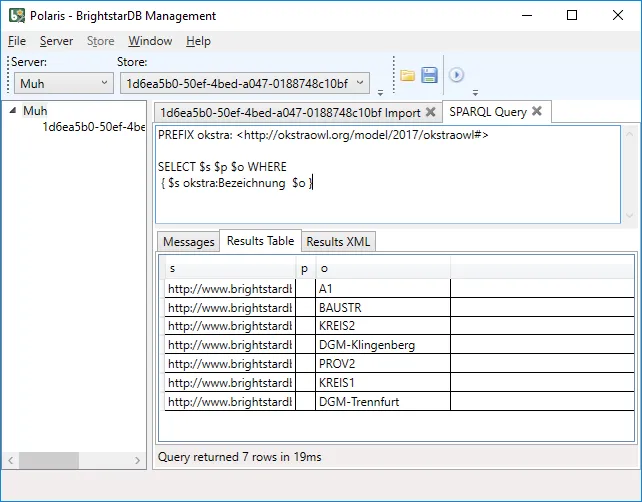Select store 1d6ea5b0-50ef-4be in tree

coord(93,127)
